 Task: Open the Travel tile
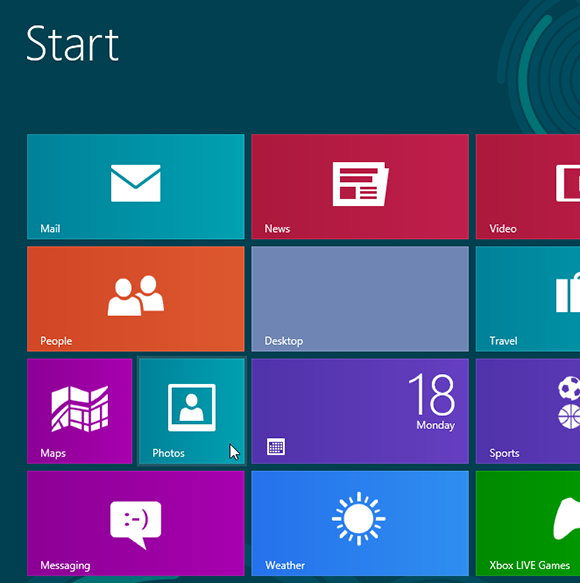528,299
